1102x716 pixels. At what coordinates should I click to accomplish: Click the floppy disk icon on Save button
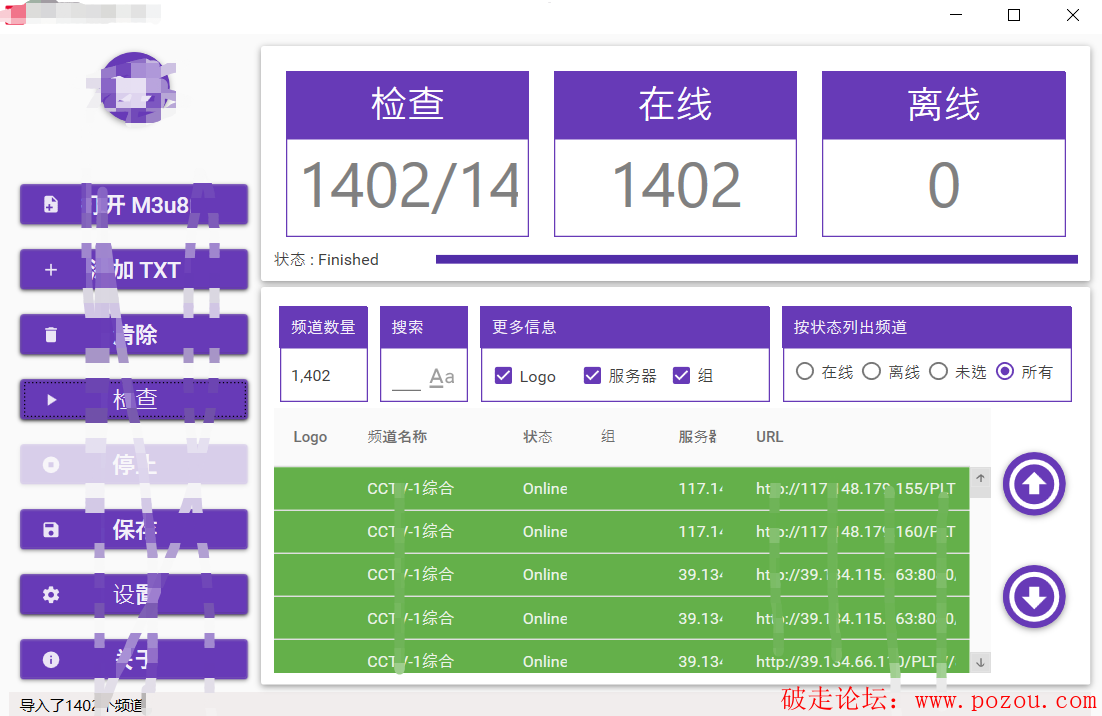click(51, 530)
